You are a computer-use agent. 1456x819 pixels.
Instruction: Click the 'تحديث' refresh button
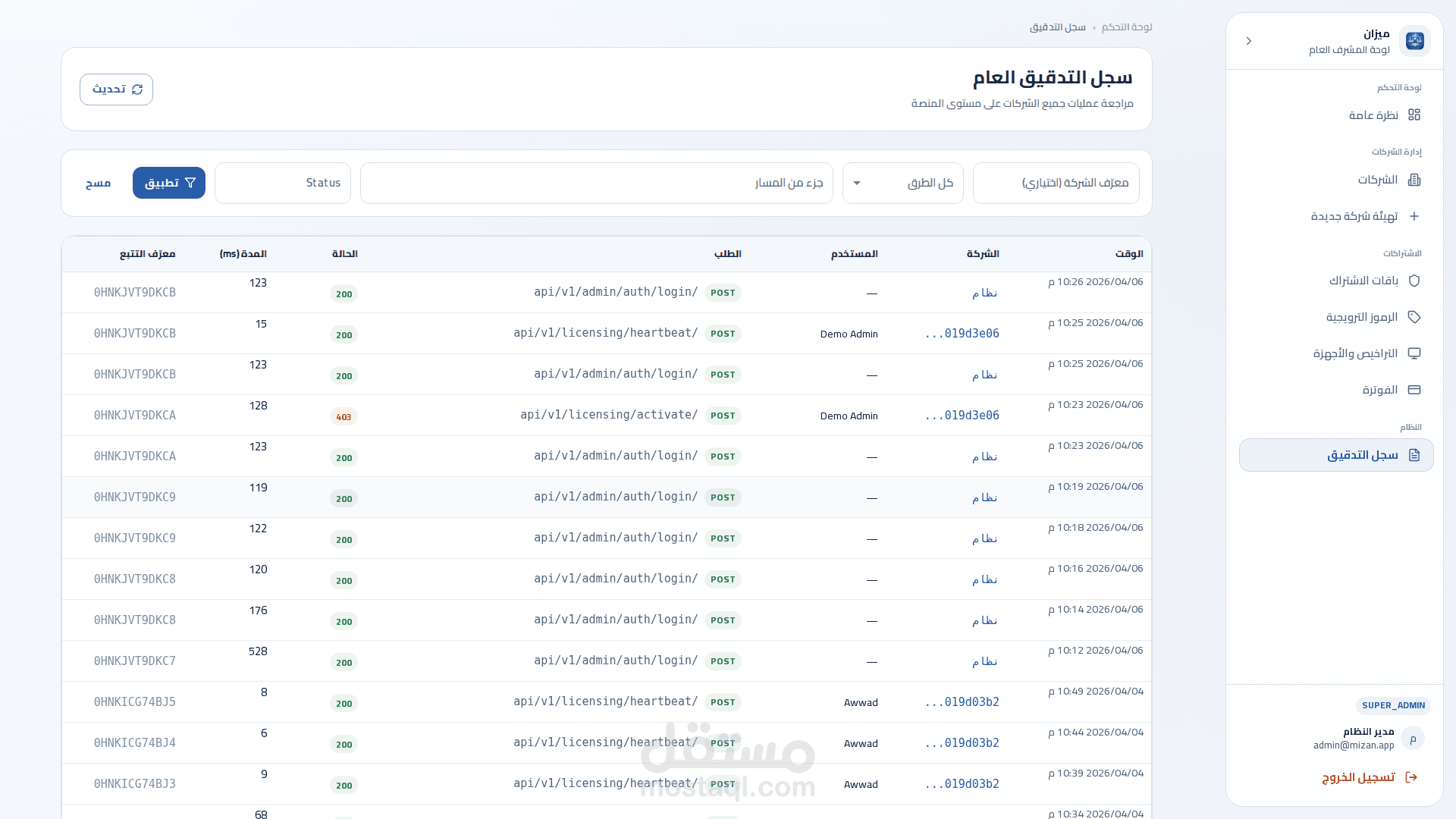pos(116,89)
